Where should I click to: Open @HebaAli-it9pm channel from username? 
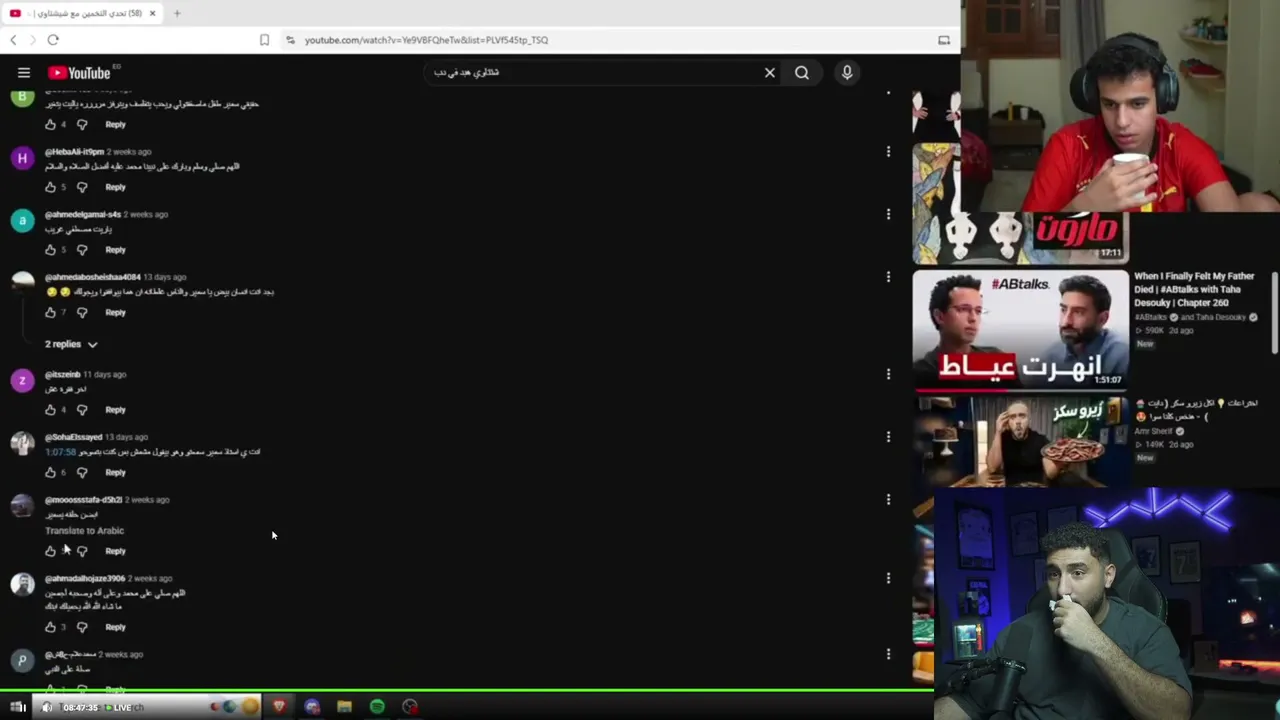coord(74,152)
